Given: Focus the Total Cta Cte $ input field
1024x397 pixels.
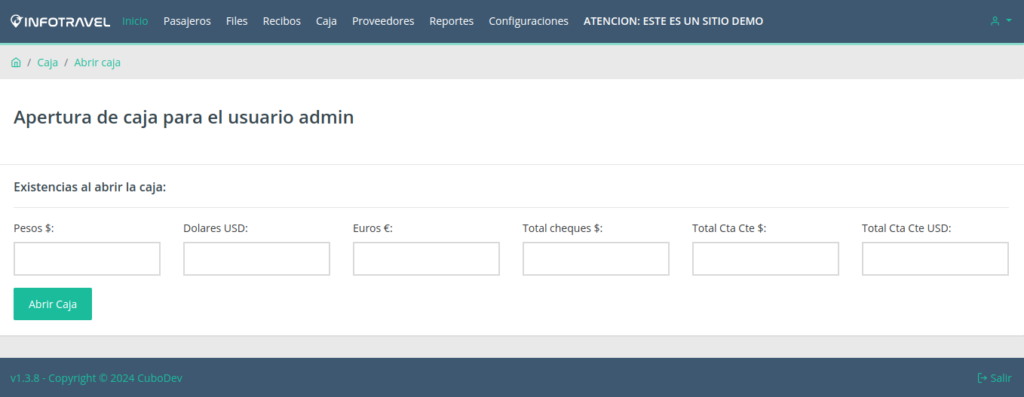Looking at the screenshot, I should pos(765,259).
